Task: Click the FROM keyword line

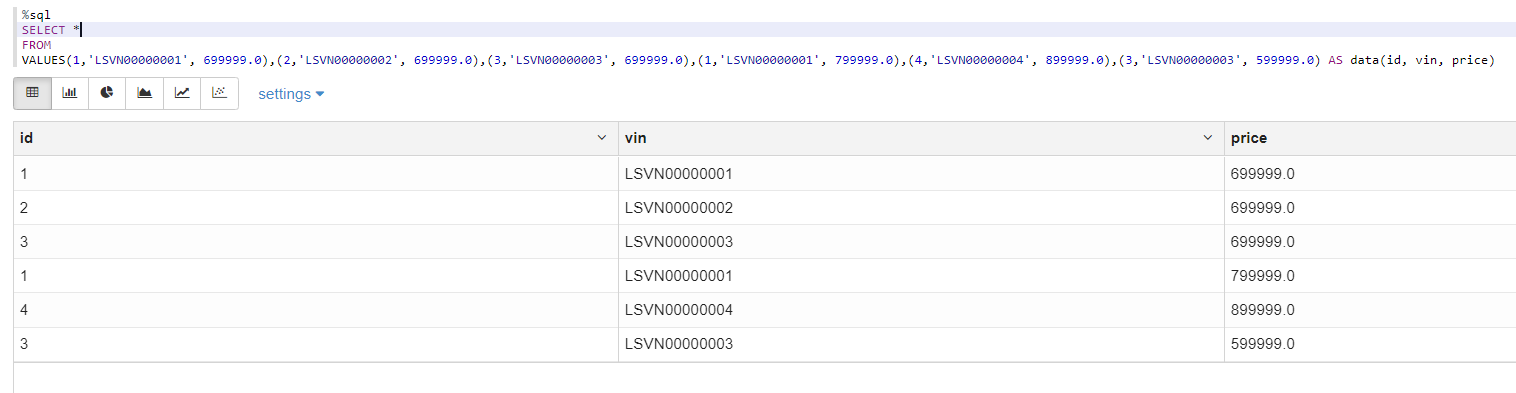Action: point(36,45)
